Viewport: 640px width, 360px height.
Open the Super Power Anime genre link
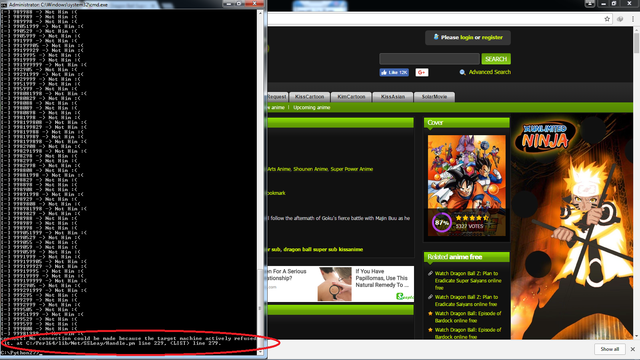(352, 169)
